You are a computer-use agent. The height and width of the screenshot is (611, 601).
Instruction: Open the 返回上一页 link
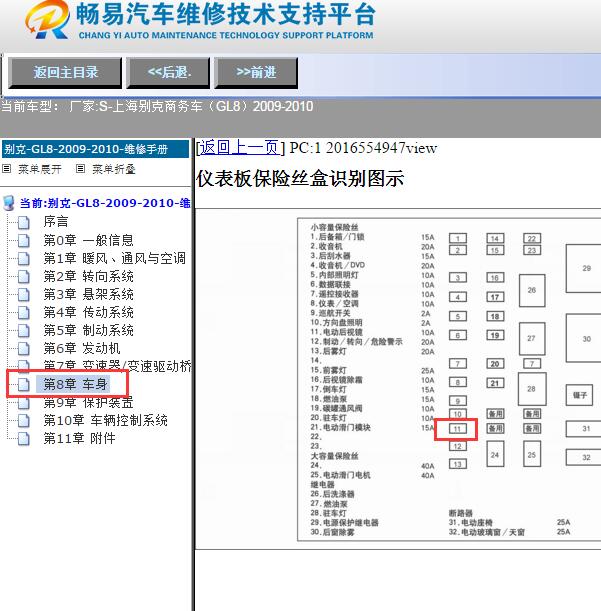point(239,148)
